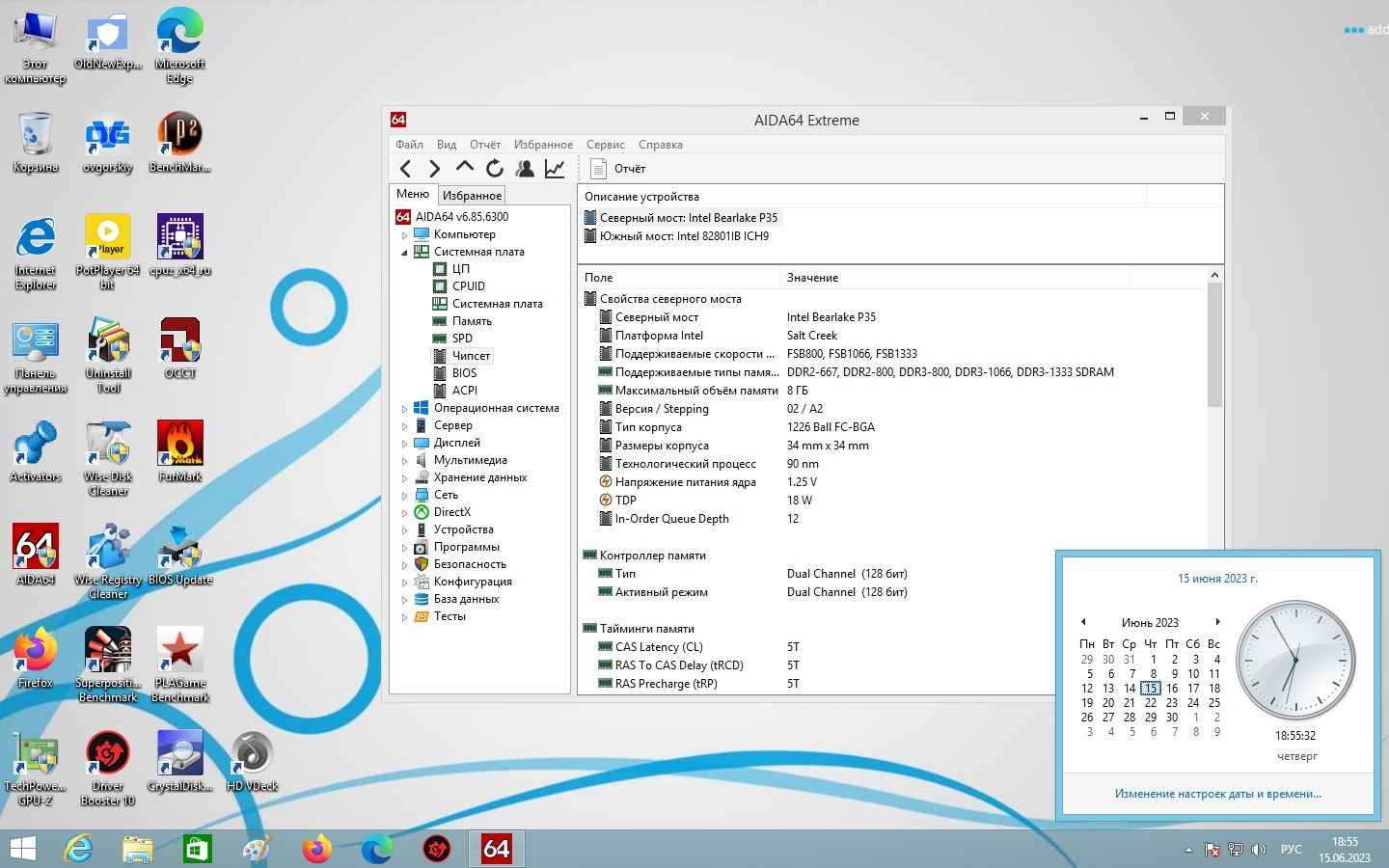
Task: Open the Файл menu
Action: [x=409, y=145]
